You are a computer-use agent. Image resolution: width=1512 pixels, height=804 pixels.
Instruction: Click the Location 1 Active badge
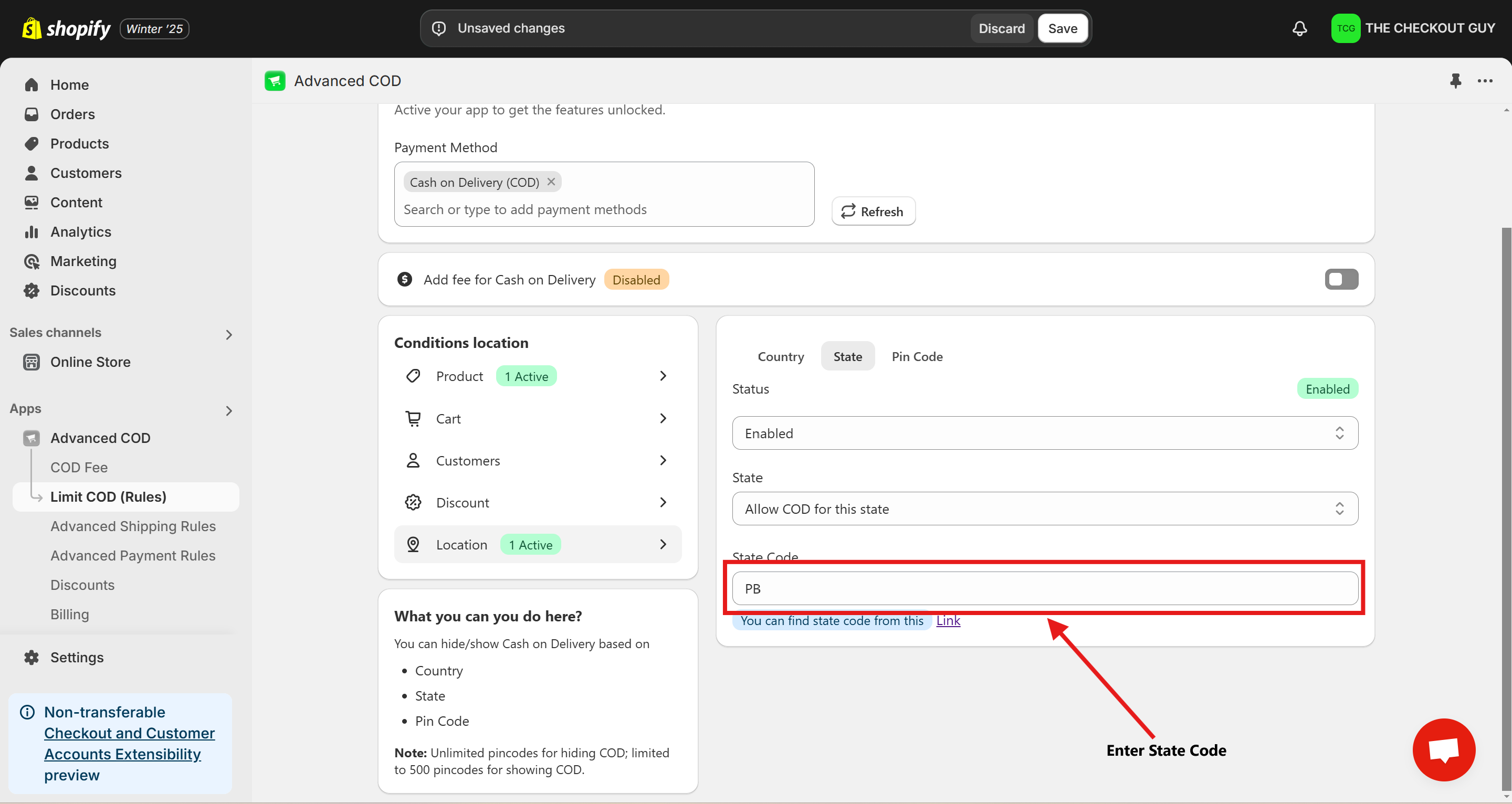(531, 545)
